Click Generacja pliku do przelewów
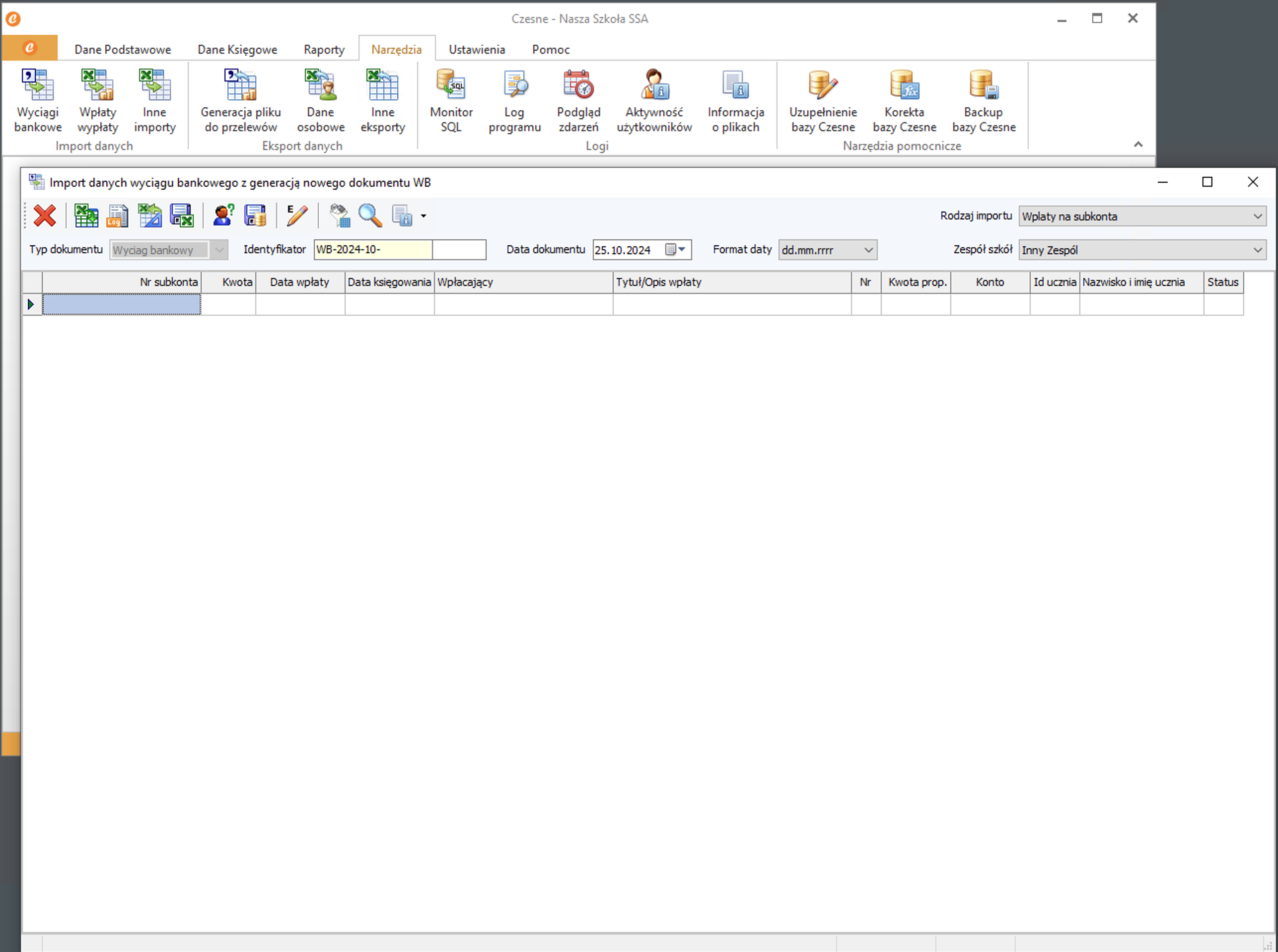 point(241,101)
